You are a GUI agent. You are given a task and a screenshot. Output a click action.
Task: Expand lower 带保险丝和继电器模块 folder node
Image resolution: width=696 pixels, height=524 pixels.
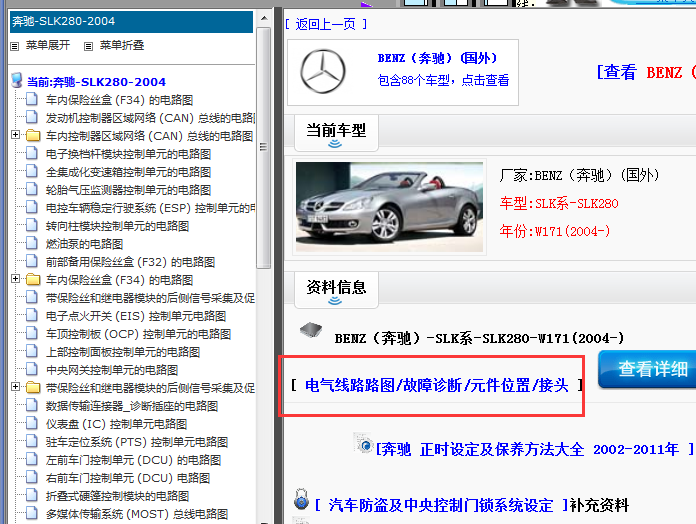pyautogui.click(x=16, y=386)
